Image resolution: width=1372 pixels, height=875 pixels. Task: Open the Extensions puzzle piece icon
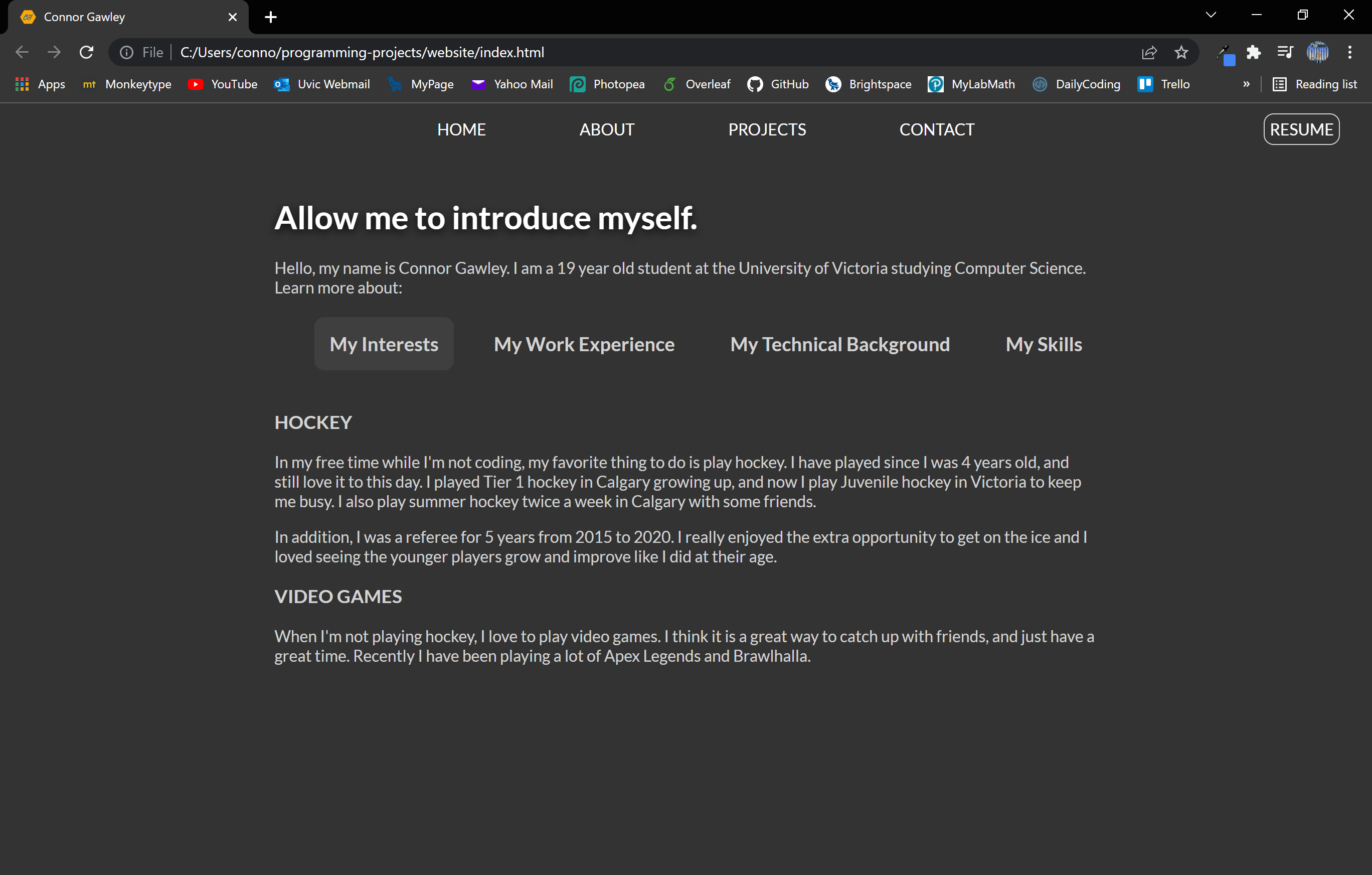[1254, 53]
